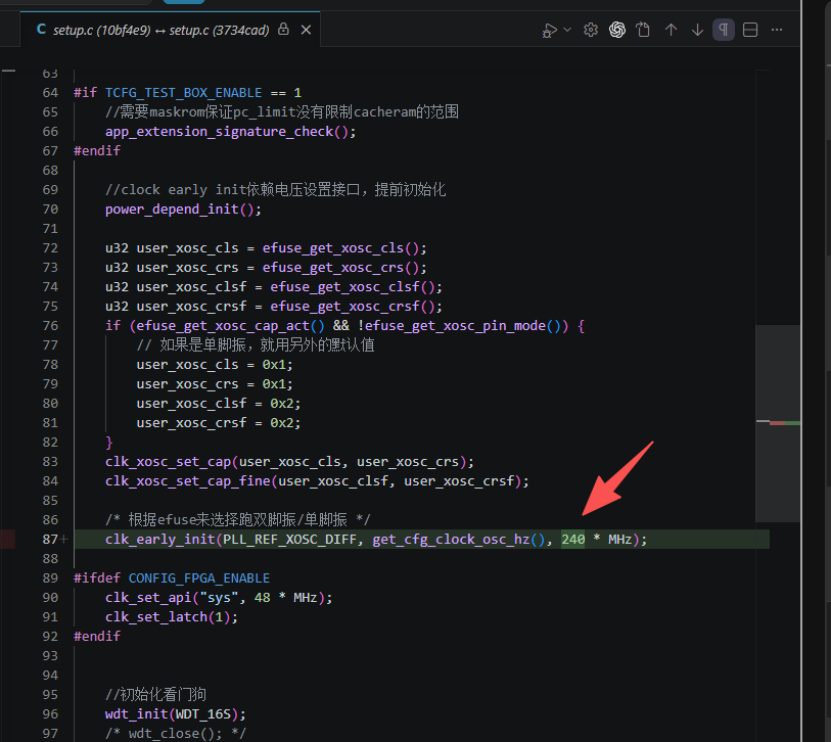Screen dimensions: 831x742
Task: Click app_extension_signature_check on line 66
Action: click(219, 131)
